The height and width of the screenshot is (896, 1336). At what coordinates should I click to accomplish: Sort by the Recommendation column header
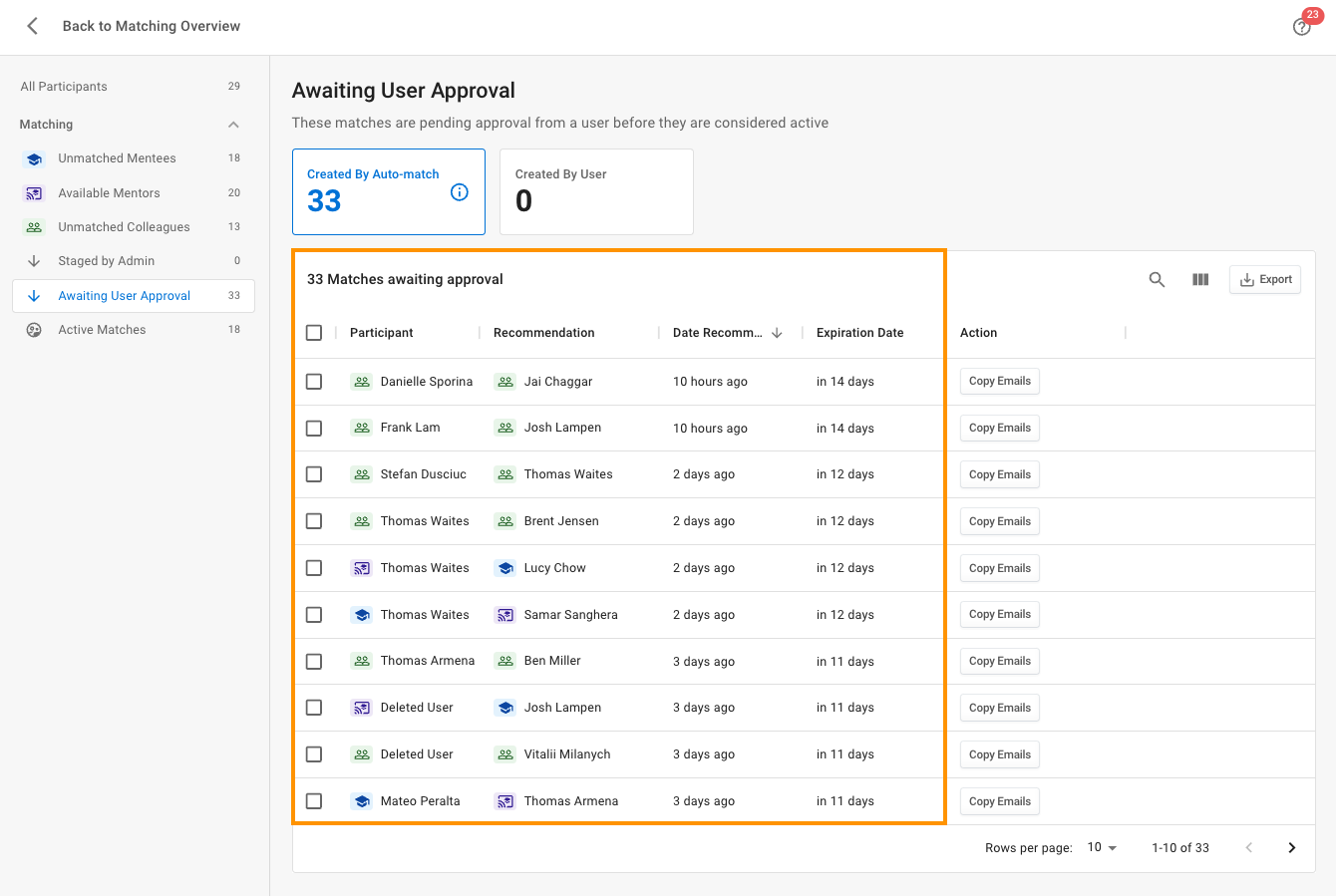pos(544,333)
